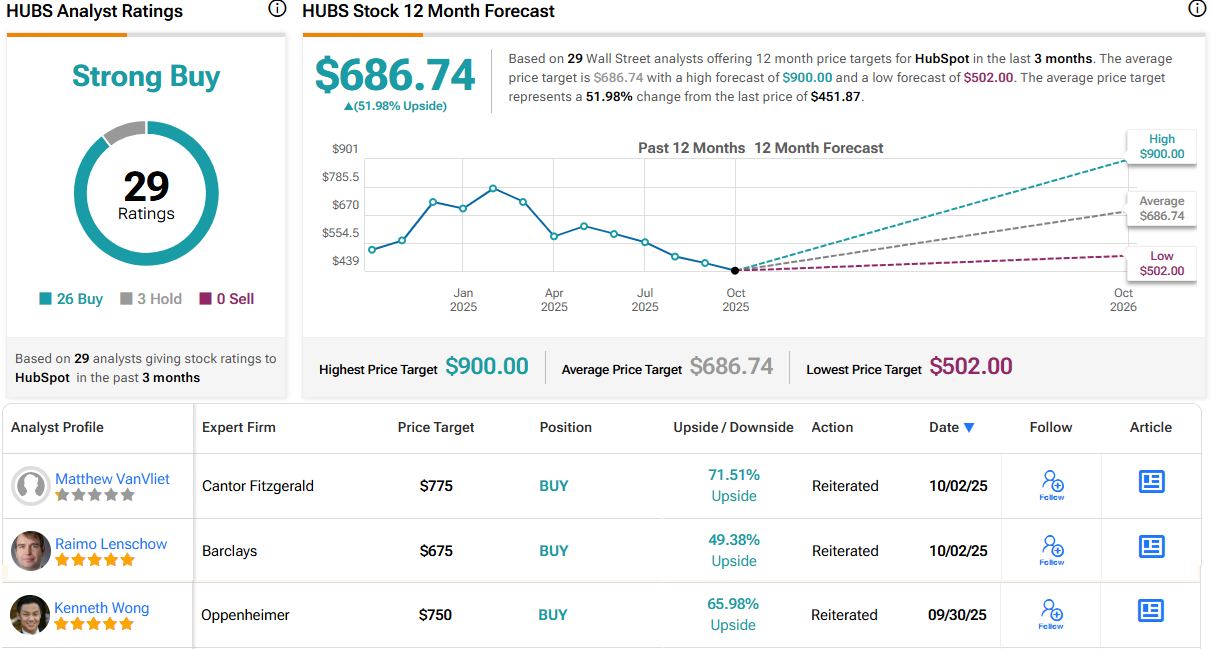
Task: Click Raimo Lenschow profile photo
Action: pos(31,551)
